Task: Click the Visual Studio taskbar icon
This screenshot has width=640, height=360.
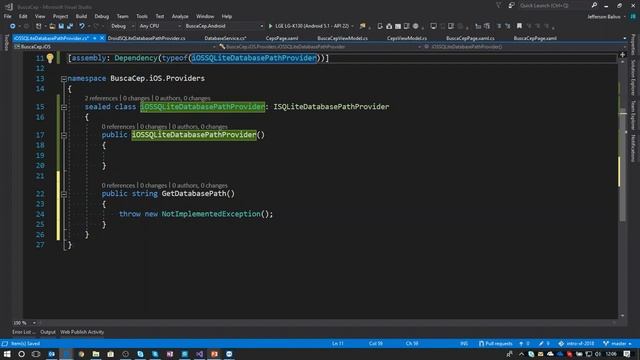Action: click(199, 354)
